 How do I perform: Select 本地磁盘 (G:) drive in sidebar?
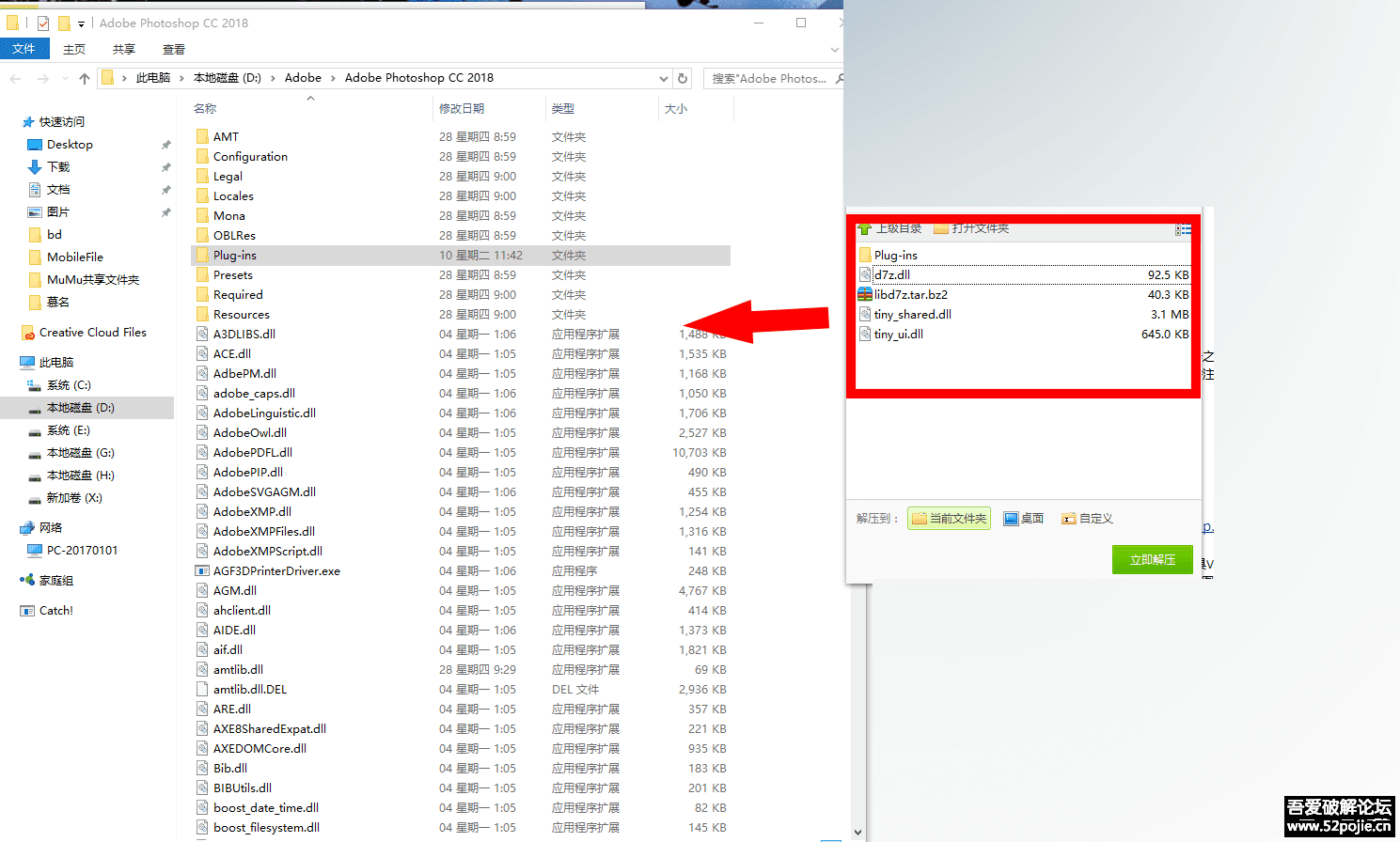coord(81,453)
